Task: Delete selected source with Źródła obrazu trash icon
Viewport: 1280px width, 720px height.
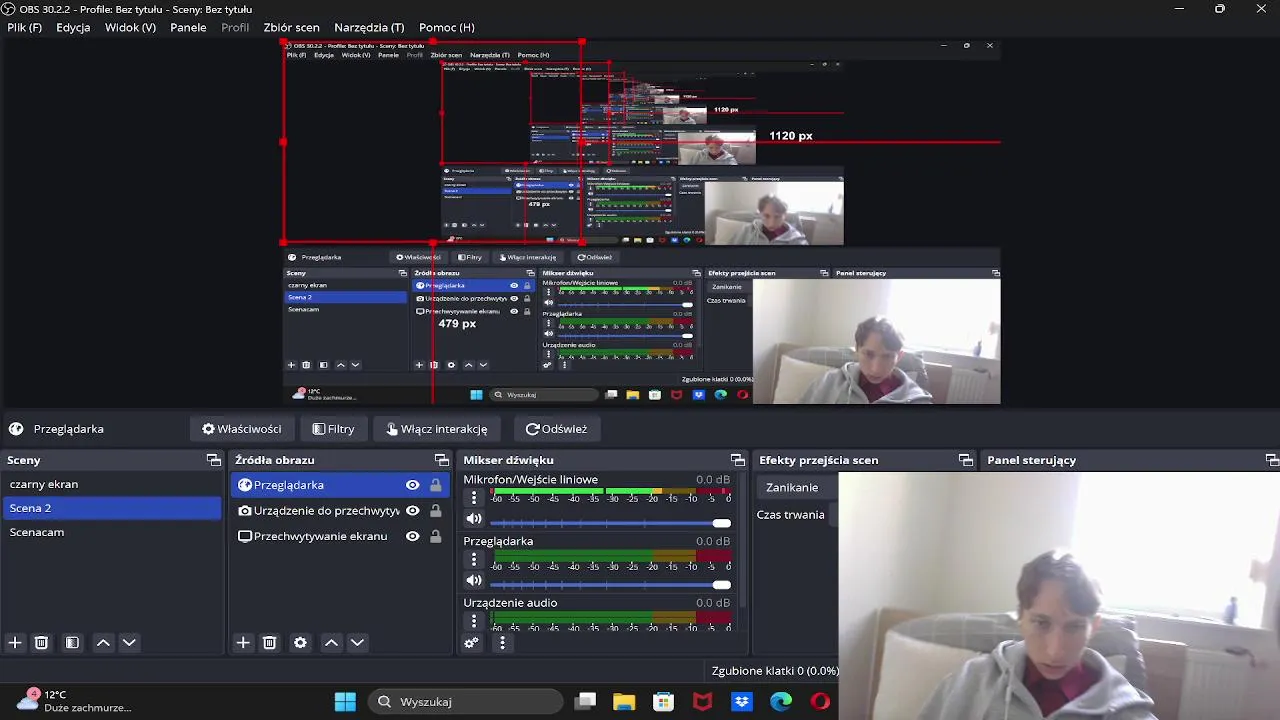Action: 269,643
